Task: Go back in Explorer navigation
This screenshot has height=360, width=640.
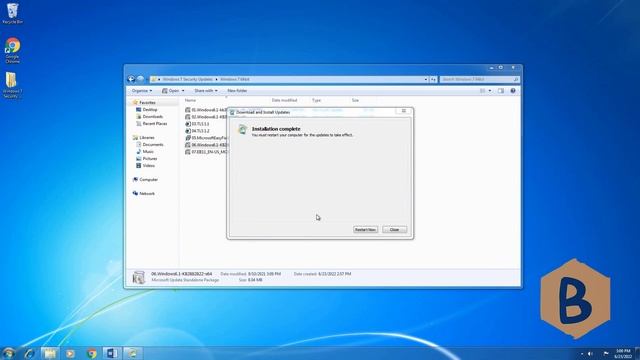Action: (131, 79)
